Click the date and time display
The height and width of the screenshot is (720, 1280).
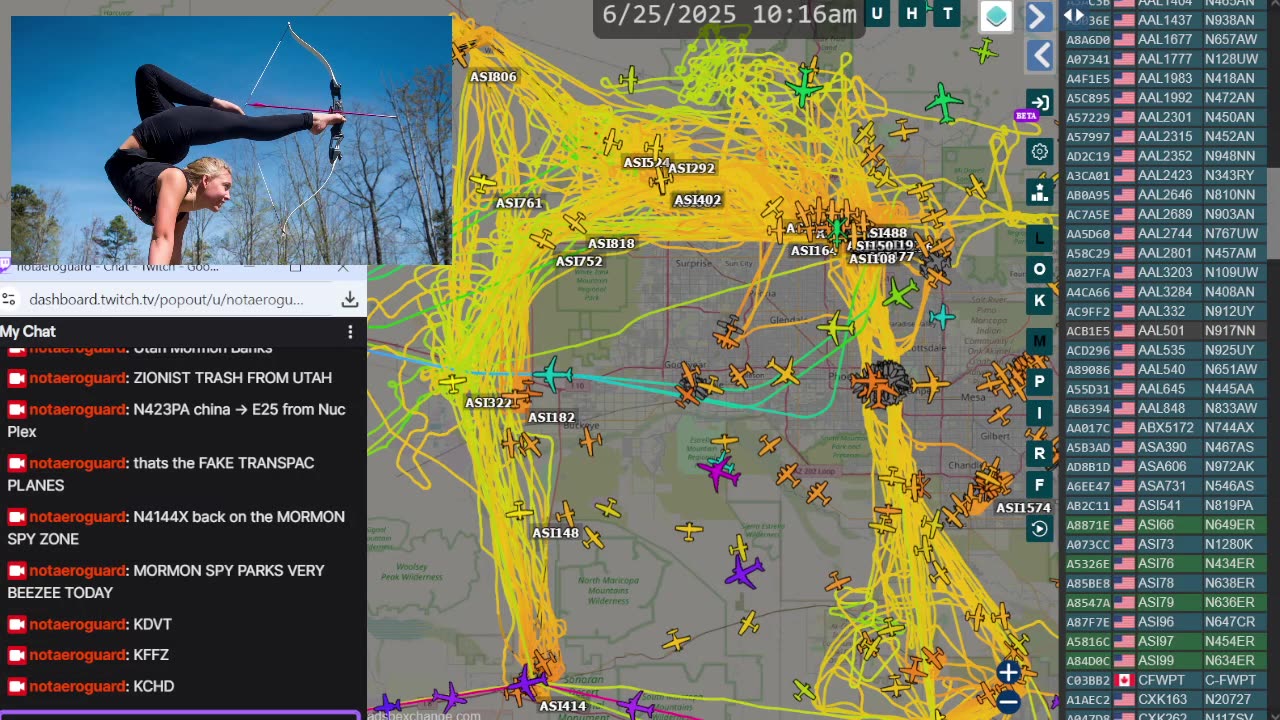click(729, 15)
